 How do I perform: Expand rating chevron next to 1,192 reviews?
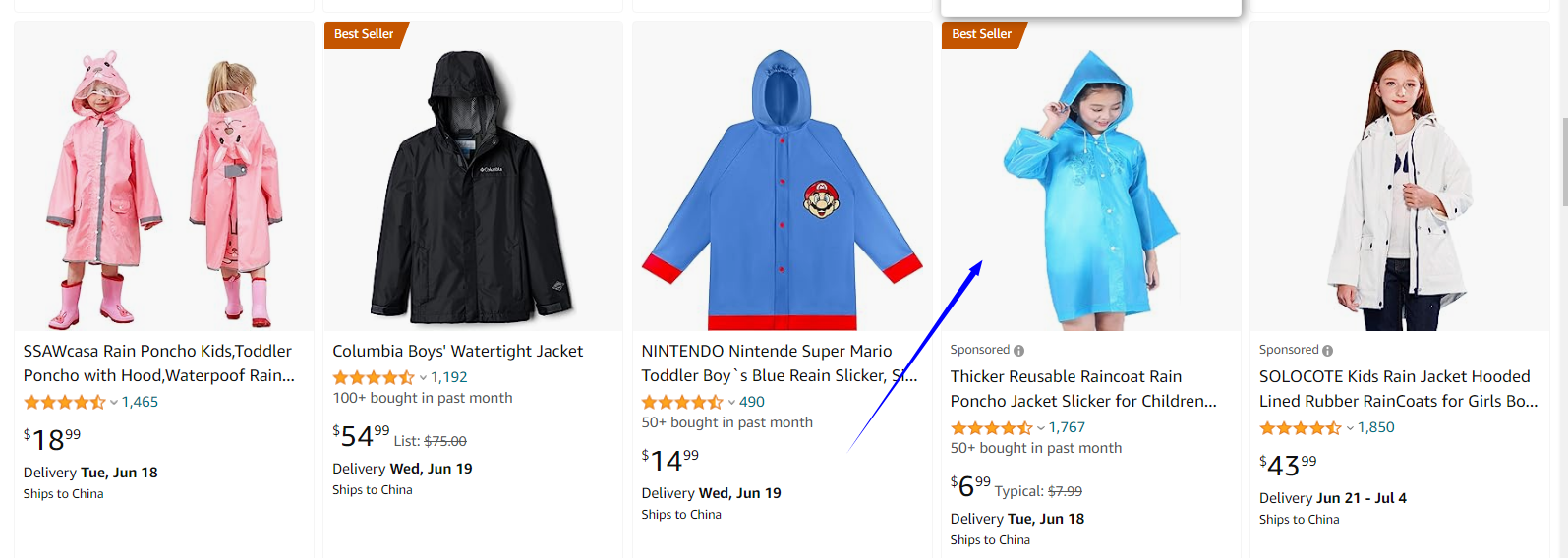pyautogui.click(x=423, y=377)
